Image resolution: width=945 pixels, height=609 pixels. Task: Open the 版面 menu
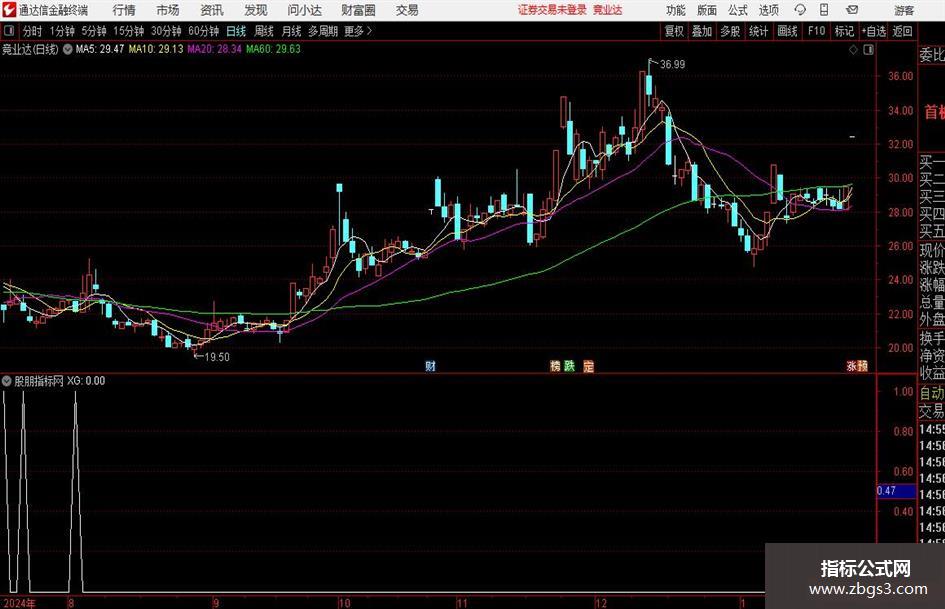coord(706,10)
